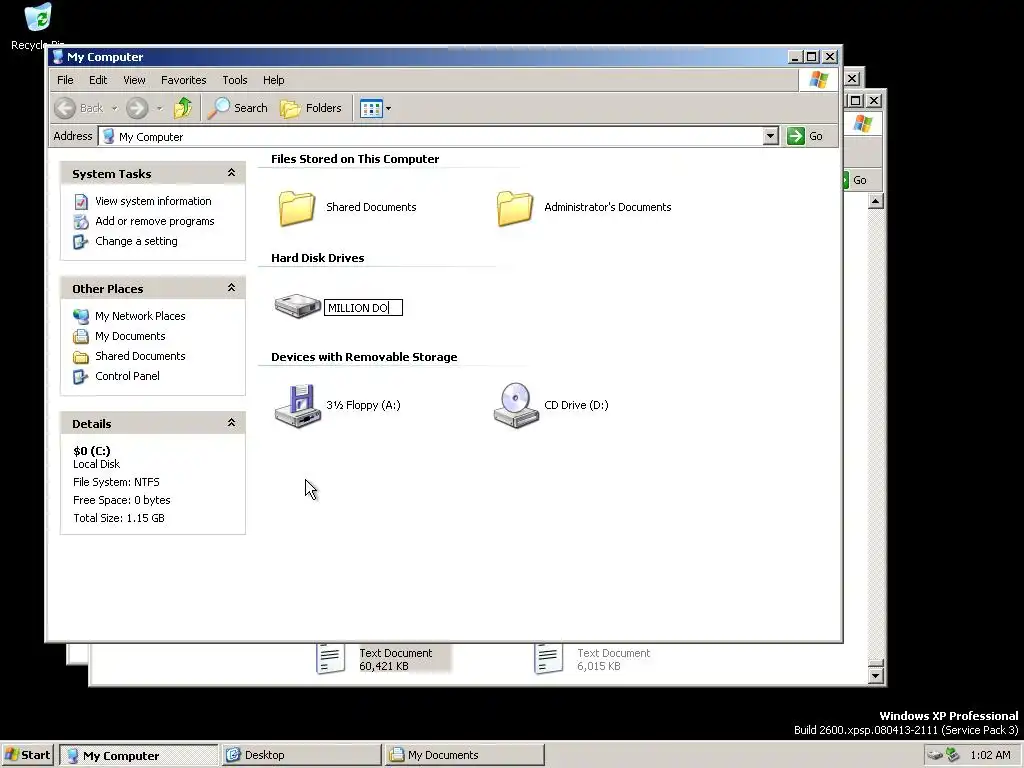The height and width of the screenshot is (768, 1024).
Task: Click the Hard Disk Drives group heading
Action: [x=317, y=258]
